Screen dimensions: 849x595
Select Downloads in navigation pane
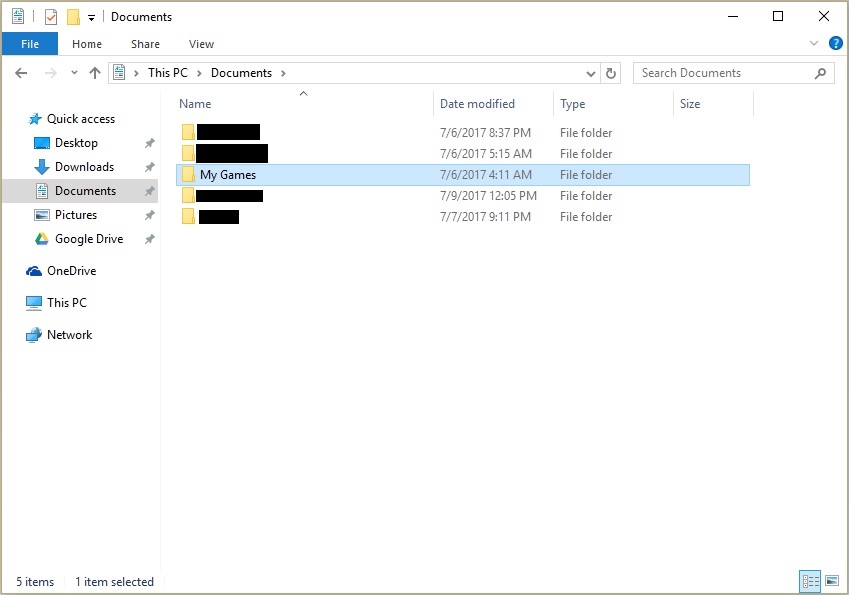84,167
